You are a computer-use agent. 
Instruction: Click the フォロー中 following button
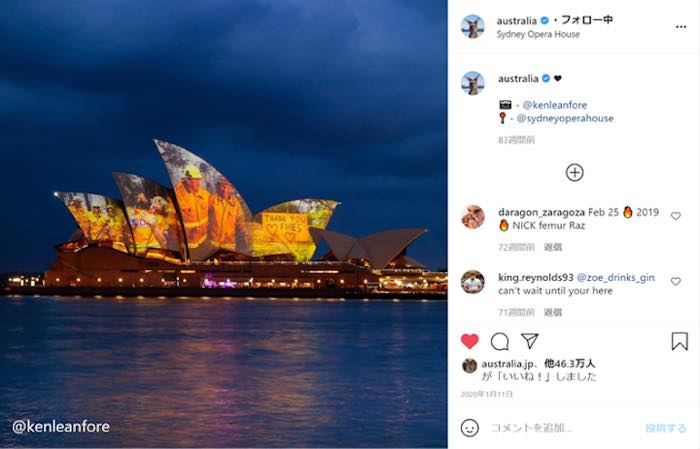[587, 20]
